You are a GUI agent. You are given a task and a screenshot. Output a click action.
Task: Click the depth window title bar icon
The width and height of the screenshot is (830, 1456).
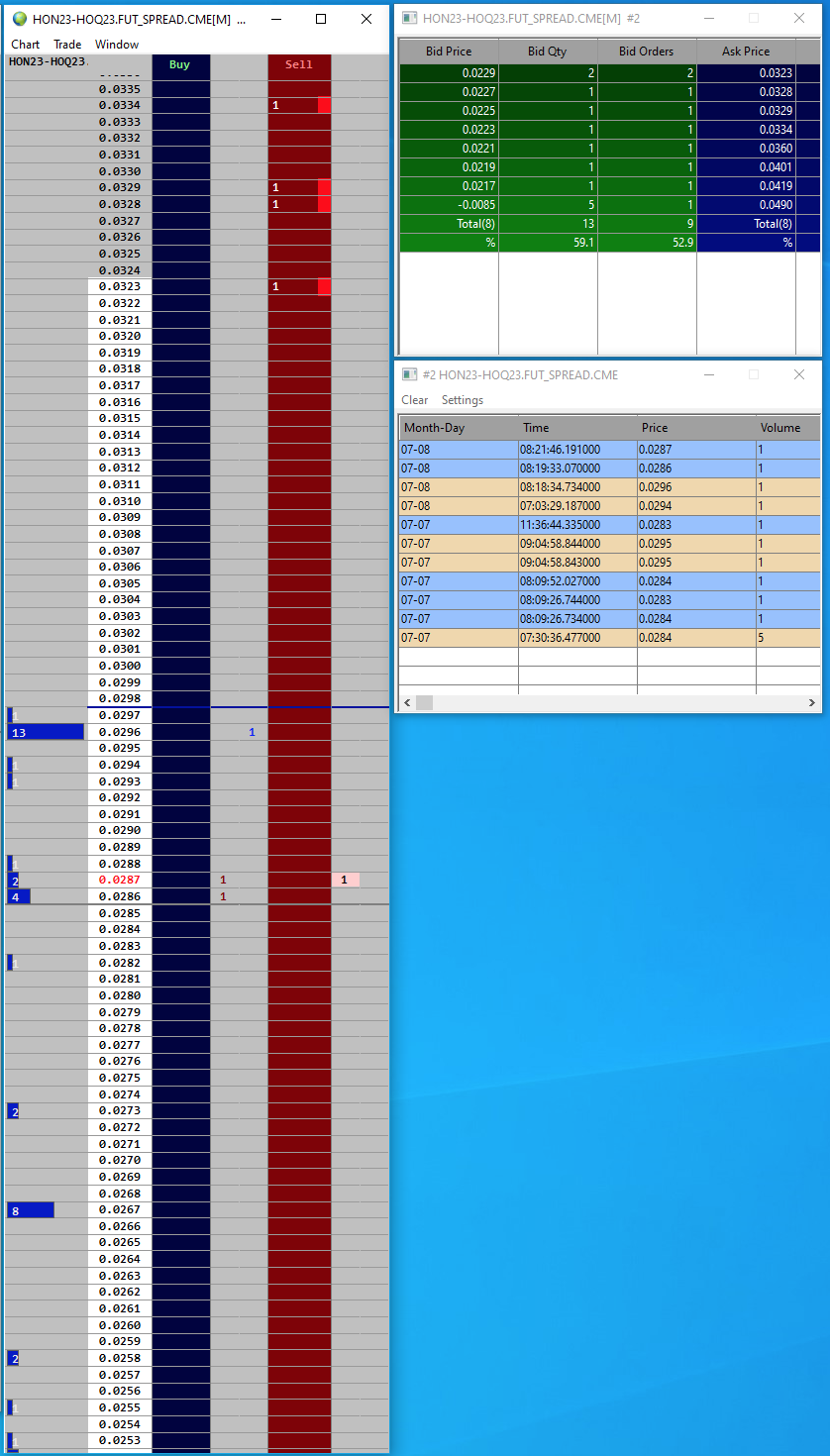409,18
